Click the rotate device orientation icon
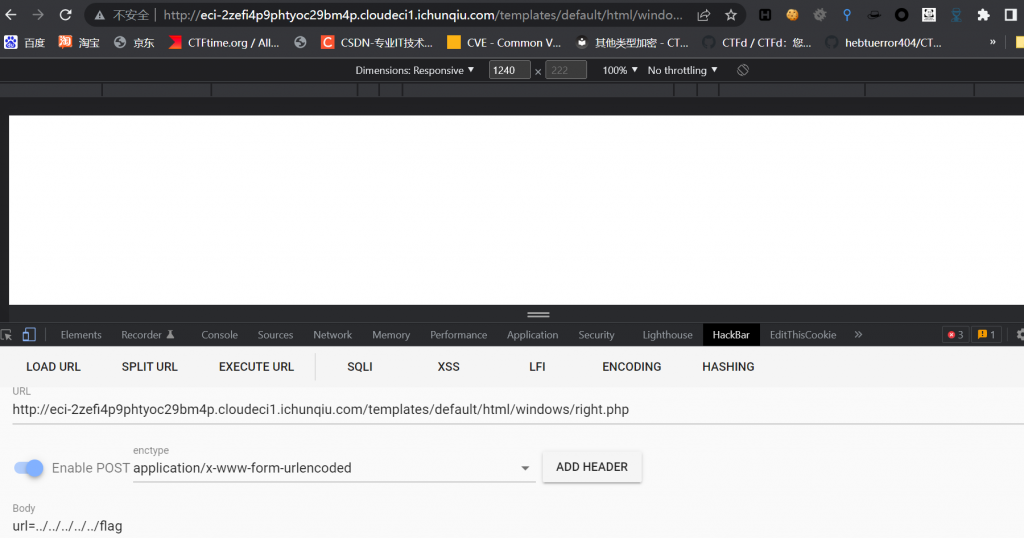The height and width of the screenshot is (538, 1024). click(x=743, y=70)
